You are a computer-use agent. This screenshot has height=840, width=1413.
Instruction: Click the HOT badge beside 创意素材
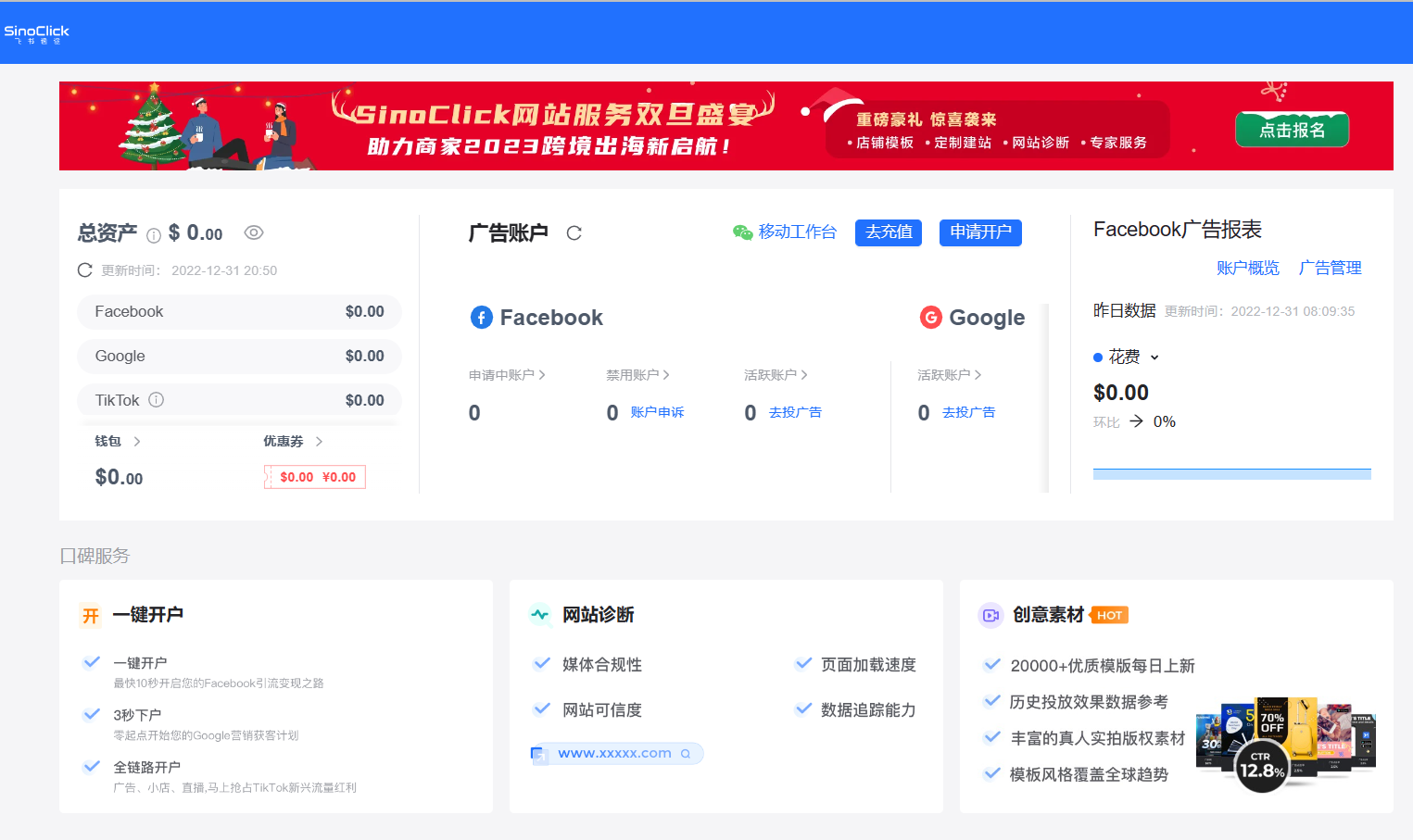1109,615
